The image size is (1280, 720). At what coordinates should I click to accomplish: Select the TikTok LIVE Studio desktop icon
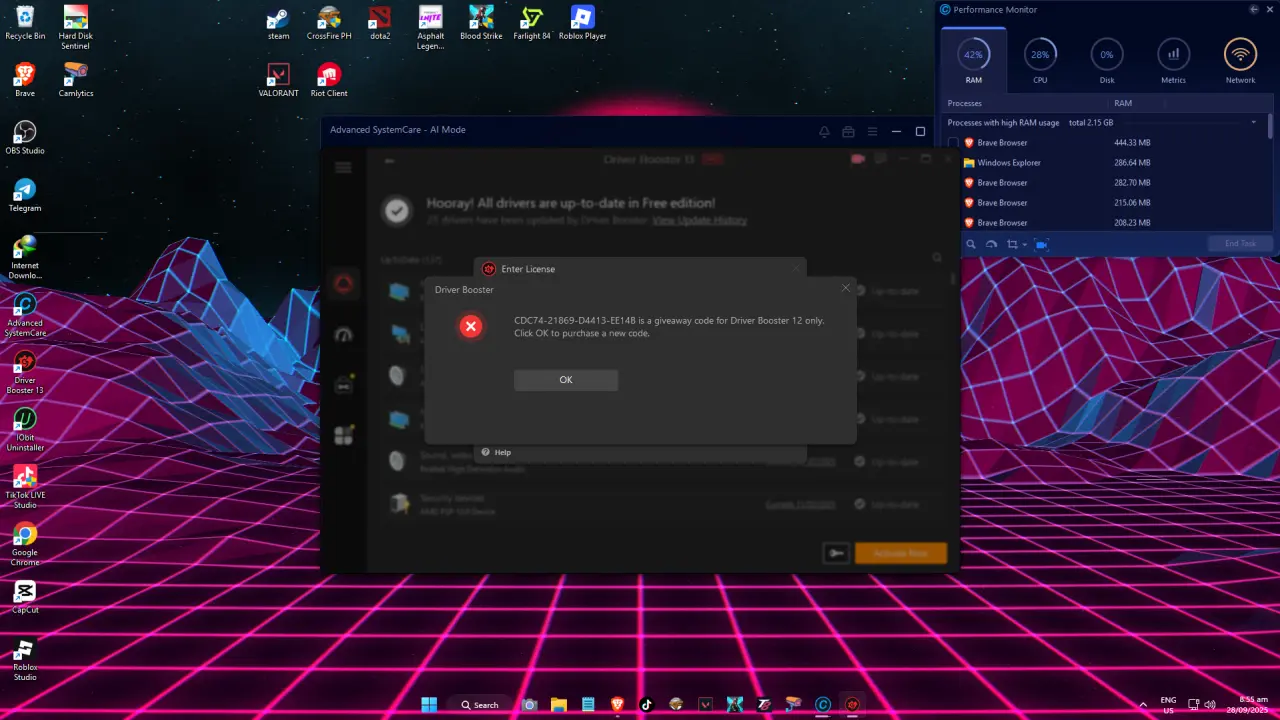[x=25, y=488]
